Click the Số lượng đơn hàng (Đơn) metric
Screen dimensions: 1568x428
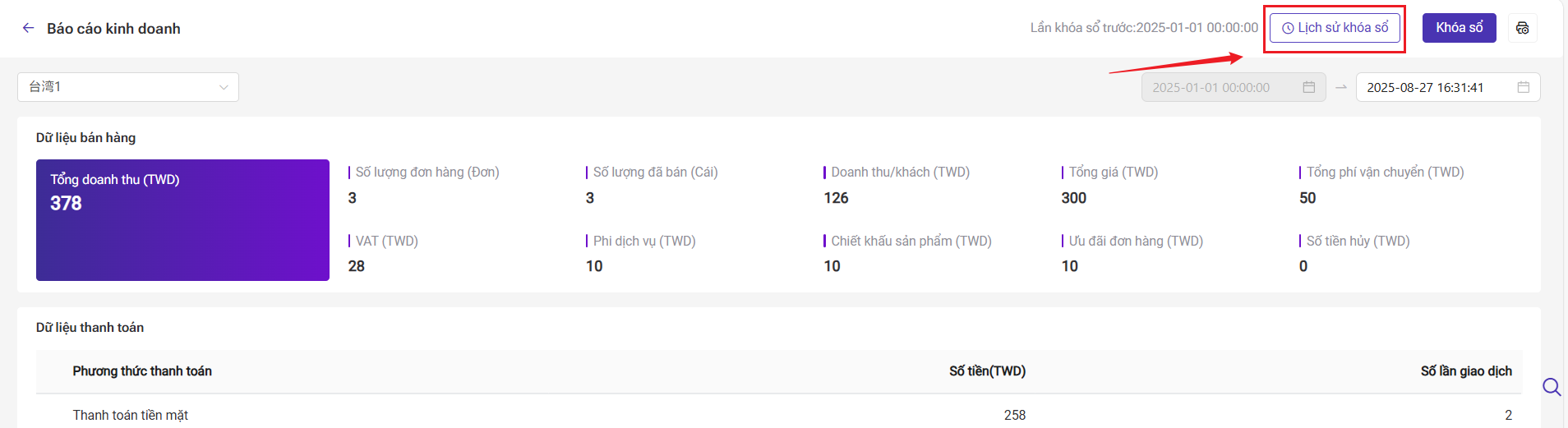[x=427, y=173]
